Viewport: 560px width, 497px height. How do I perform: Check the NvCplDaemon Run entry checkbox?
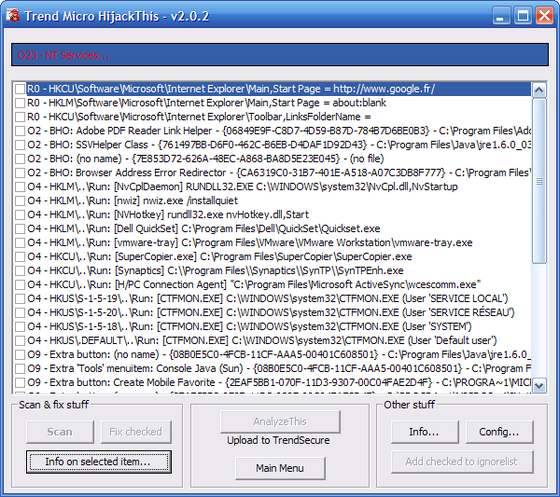click(20, 187)
